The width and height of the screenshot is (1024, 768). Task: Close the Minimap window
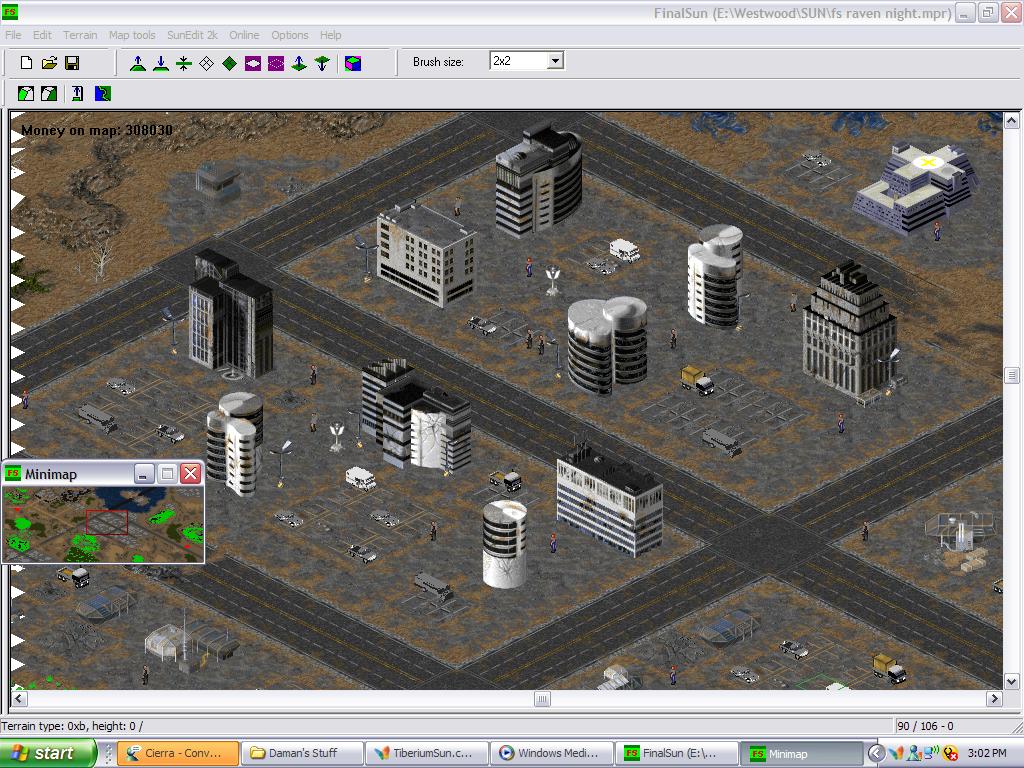tap(190, 473)
